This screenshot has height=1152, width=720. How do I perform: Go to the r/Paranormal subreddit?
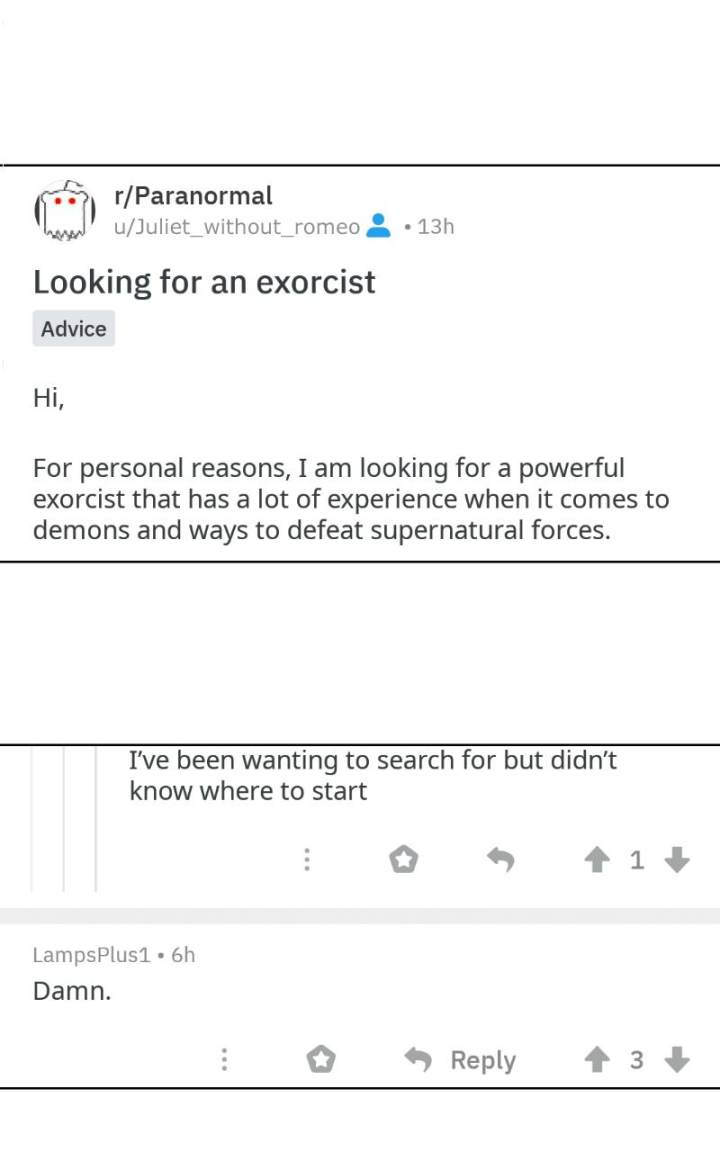(193, 195)
